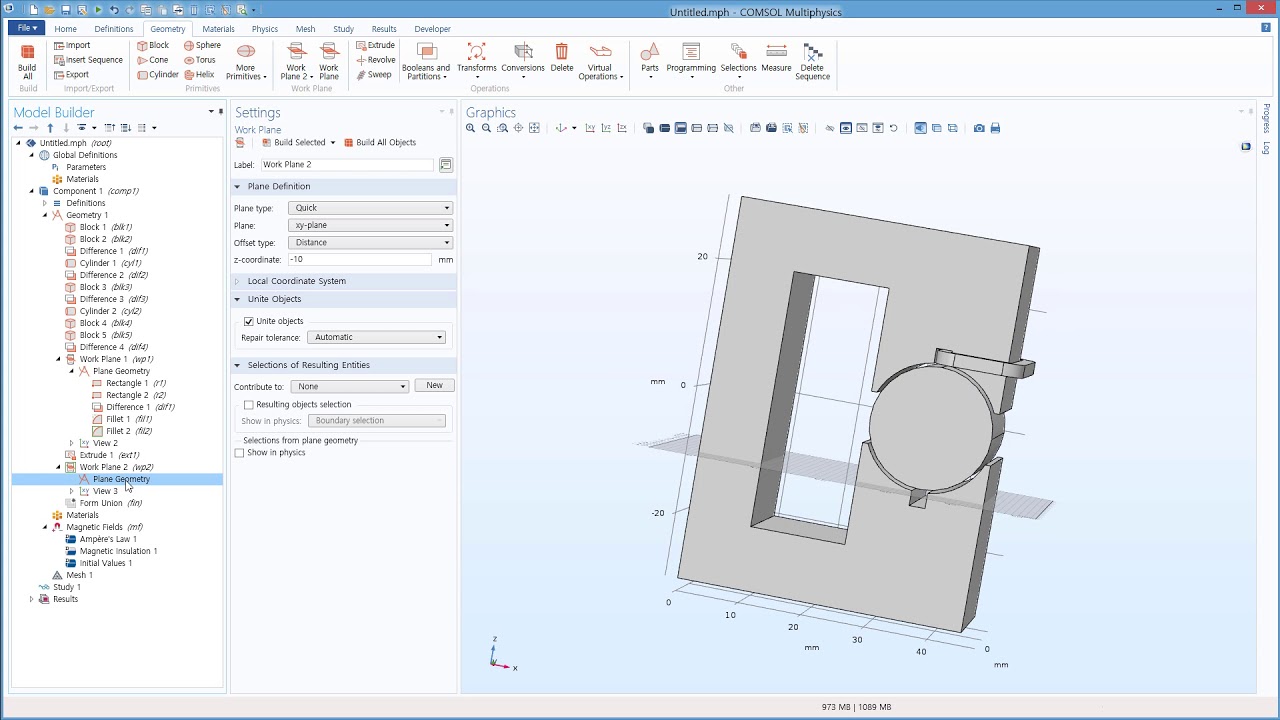Toggle Show in physics checkbox

coord(239,453)
